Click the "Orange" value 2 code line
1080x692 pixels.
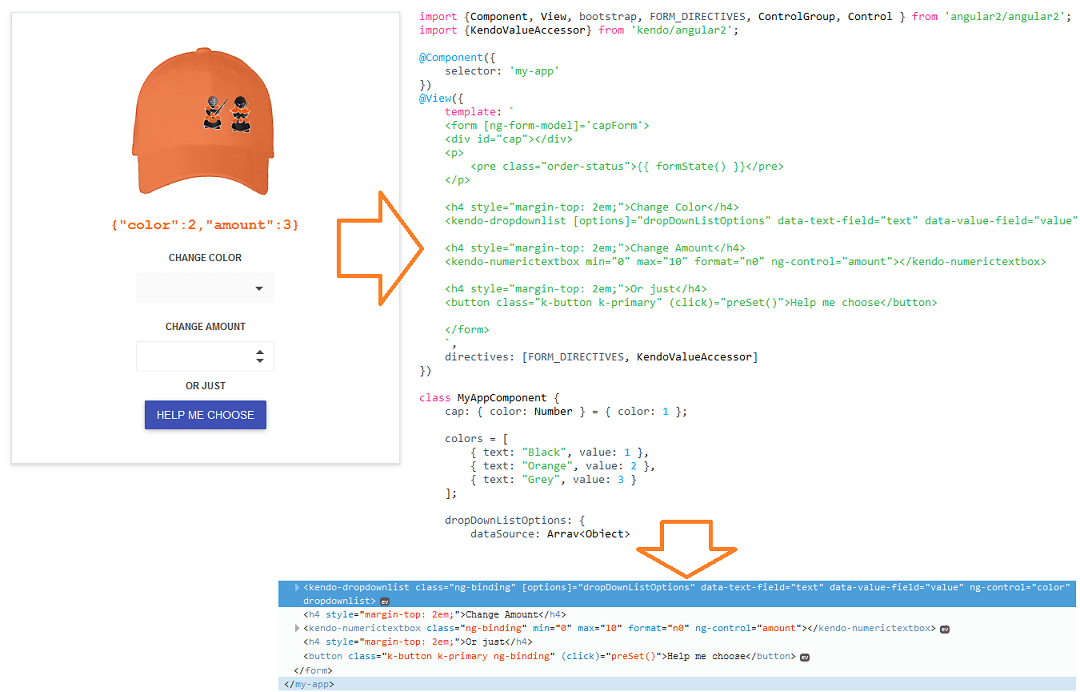click(563, 466)
